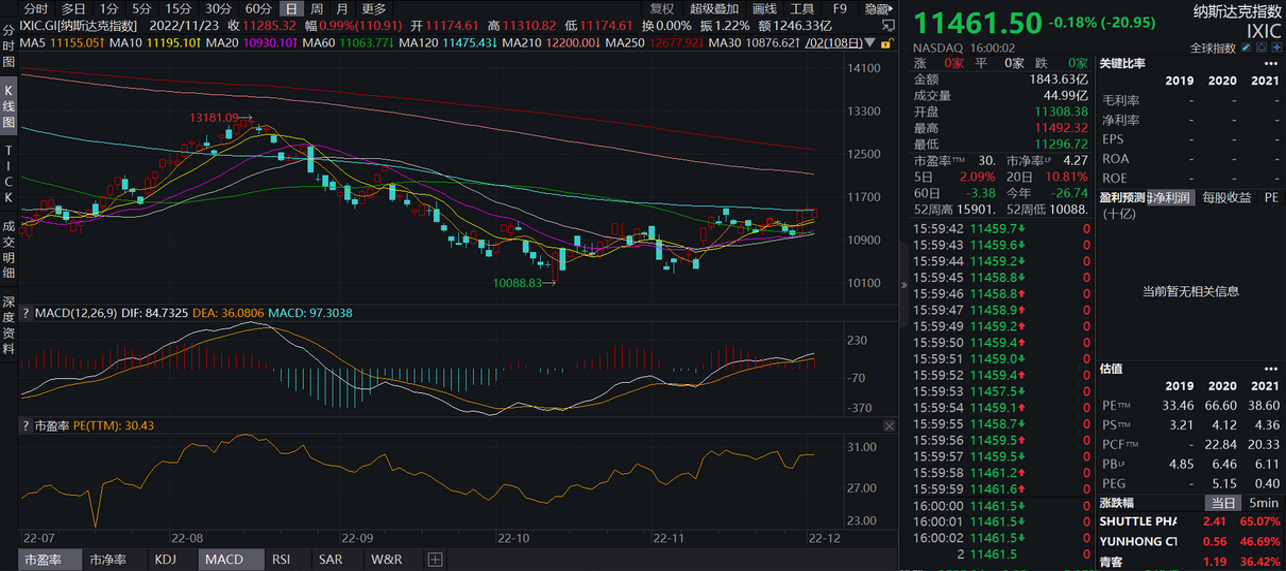The width and height of the screenshot is (1286, 571).
Task: Open help for the 市盈率 indicator
Action: [26, 426]
